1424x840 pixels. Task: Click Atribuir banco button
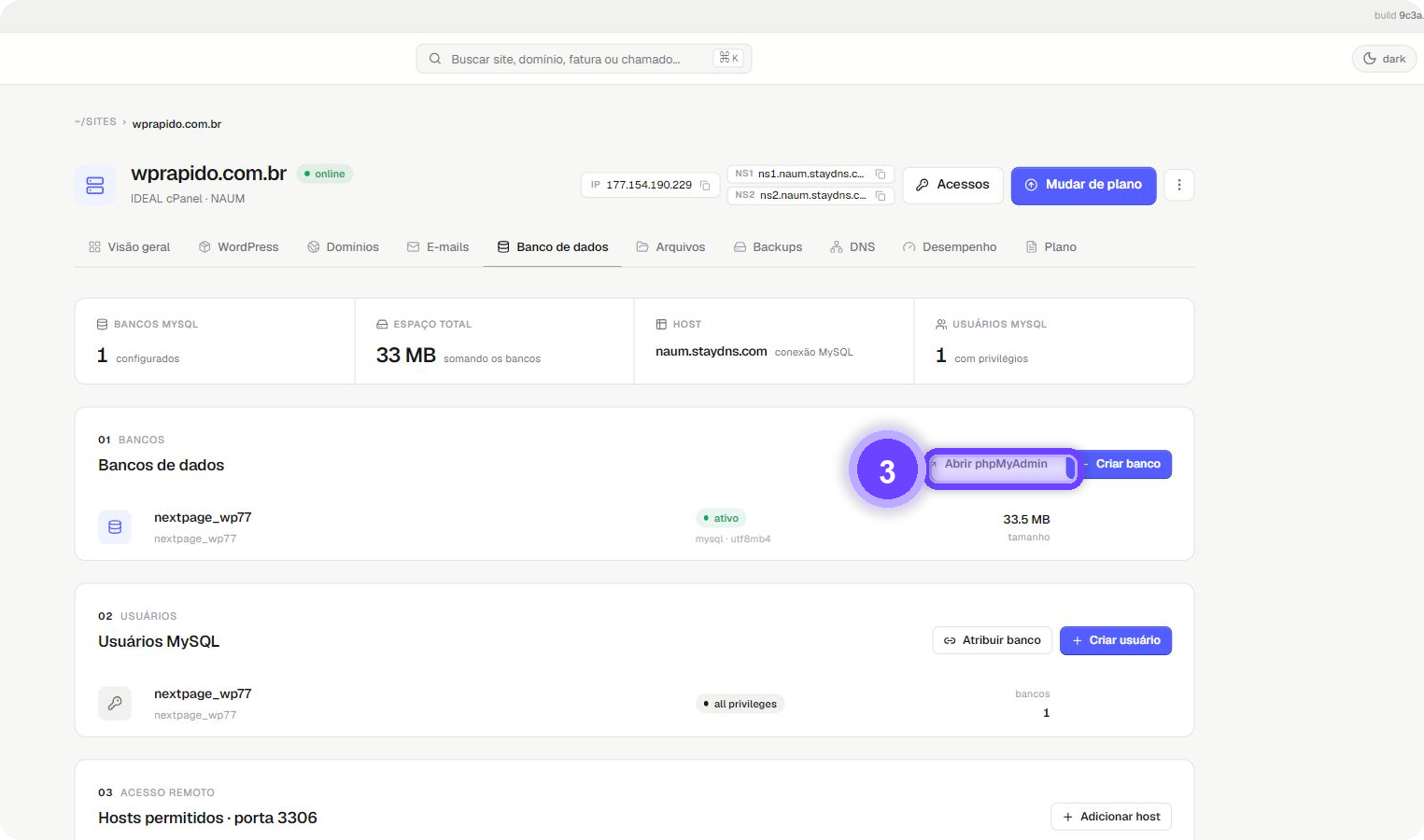click(992, 640)
